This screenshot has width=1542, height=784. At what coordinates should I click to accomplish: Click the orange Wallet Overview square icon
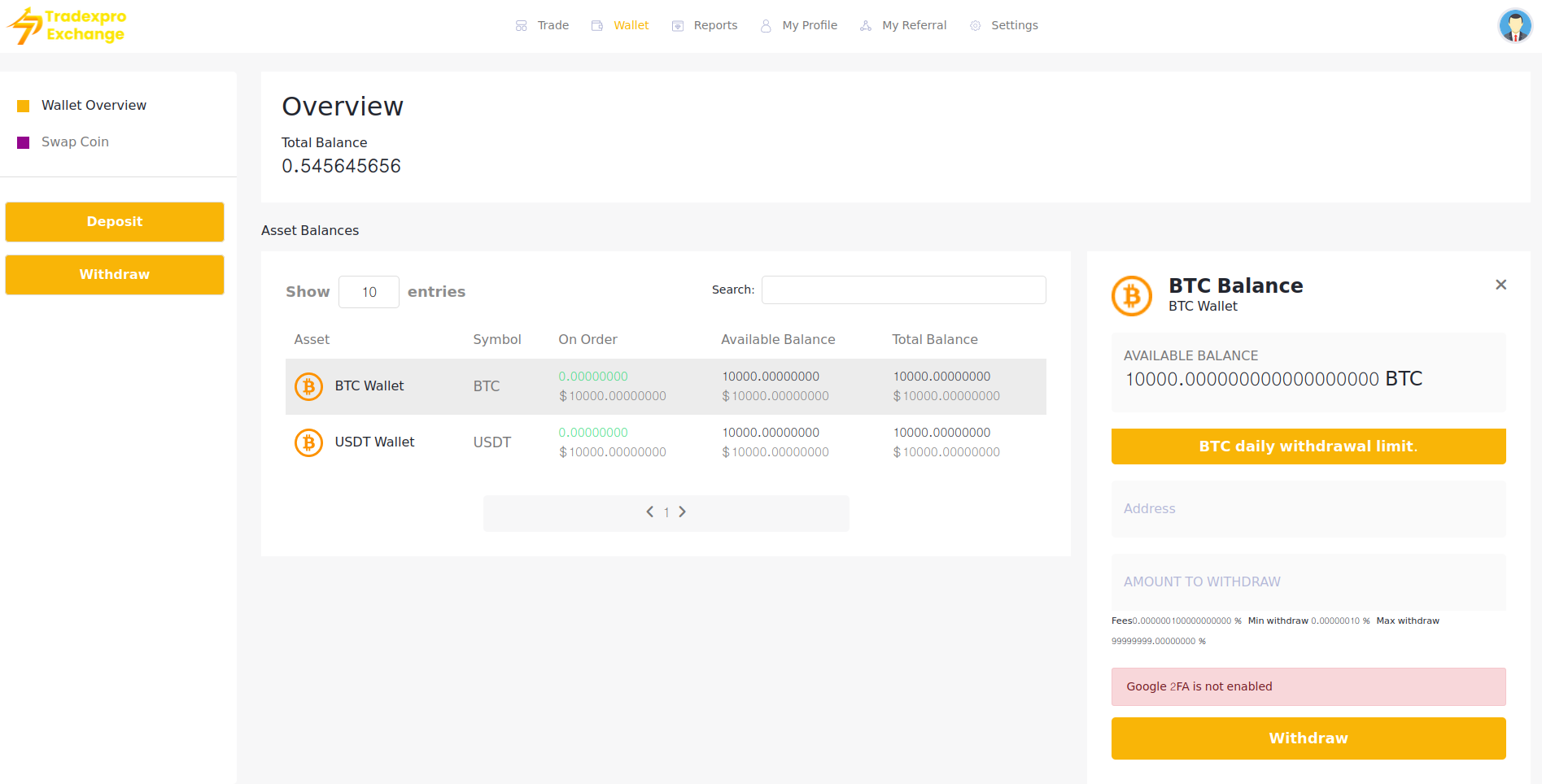[24, 106]
